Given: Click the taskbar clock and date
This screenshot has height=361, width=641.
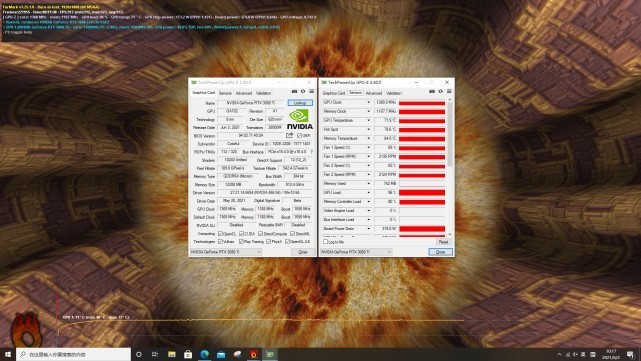Looking at the screenshot, I should tap(611, 354).
